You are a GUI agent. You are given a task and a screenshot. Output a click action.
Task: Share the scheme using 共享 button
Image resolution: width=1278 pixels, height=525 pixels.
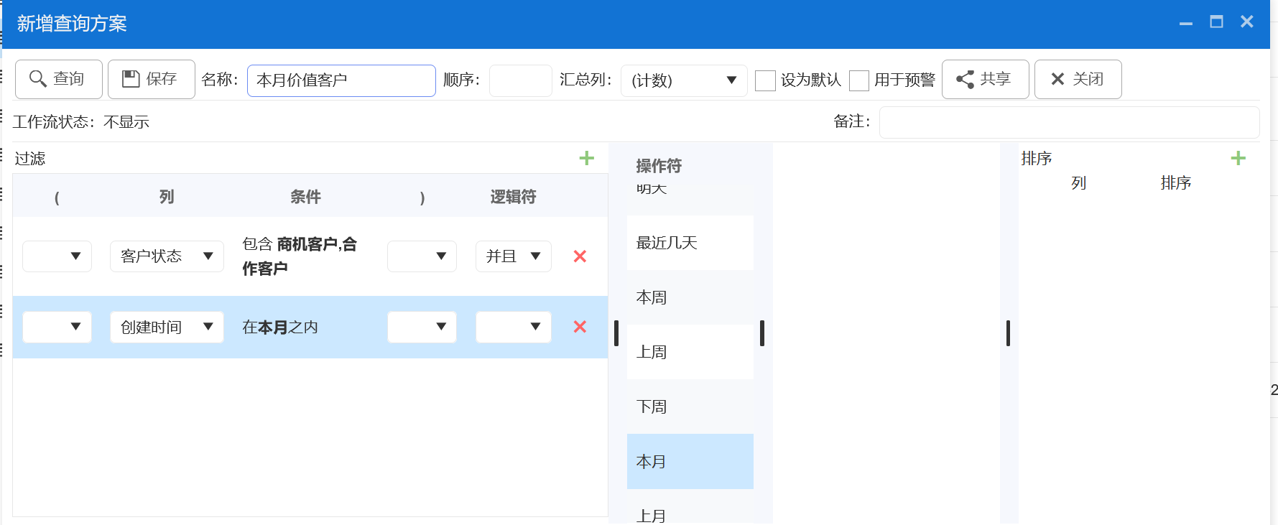985,79
